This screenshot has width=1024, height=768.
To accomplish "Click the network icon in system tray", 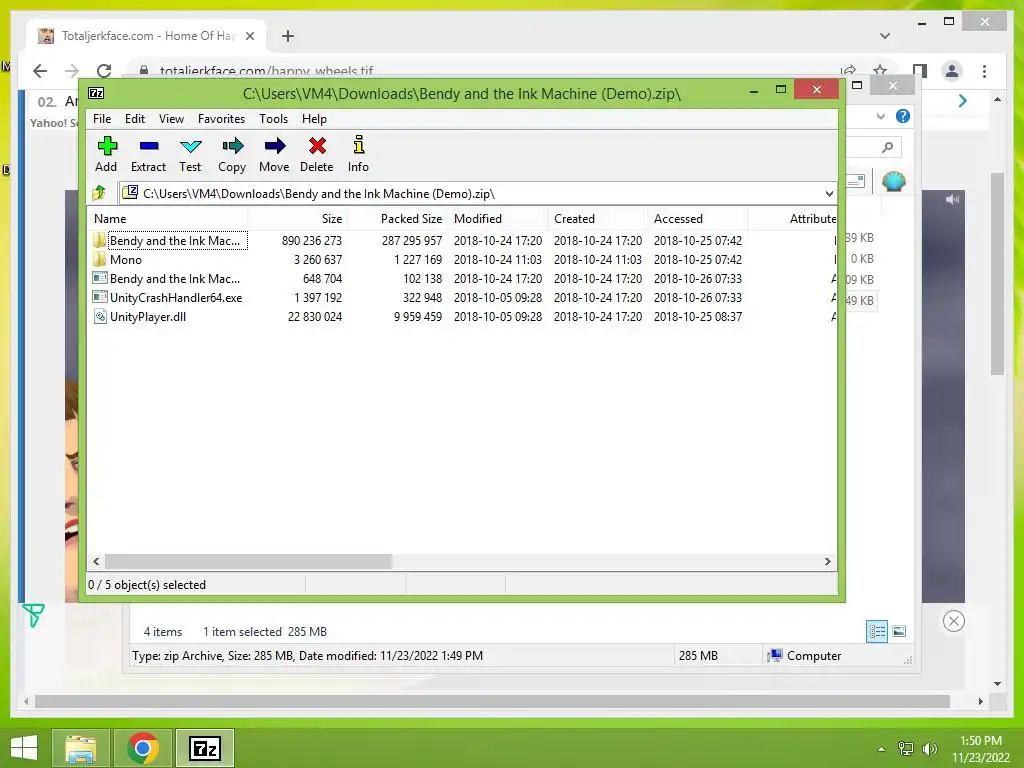I will [906, 749].
